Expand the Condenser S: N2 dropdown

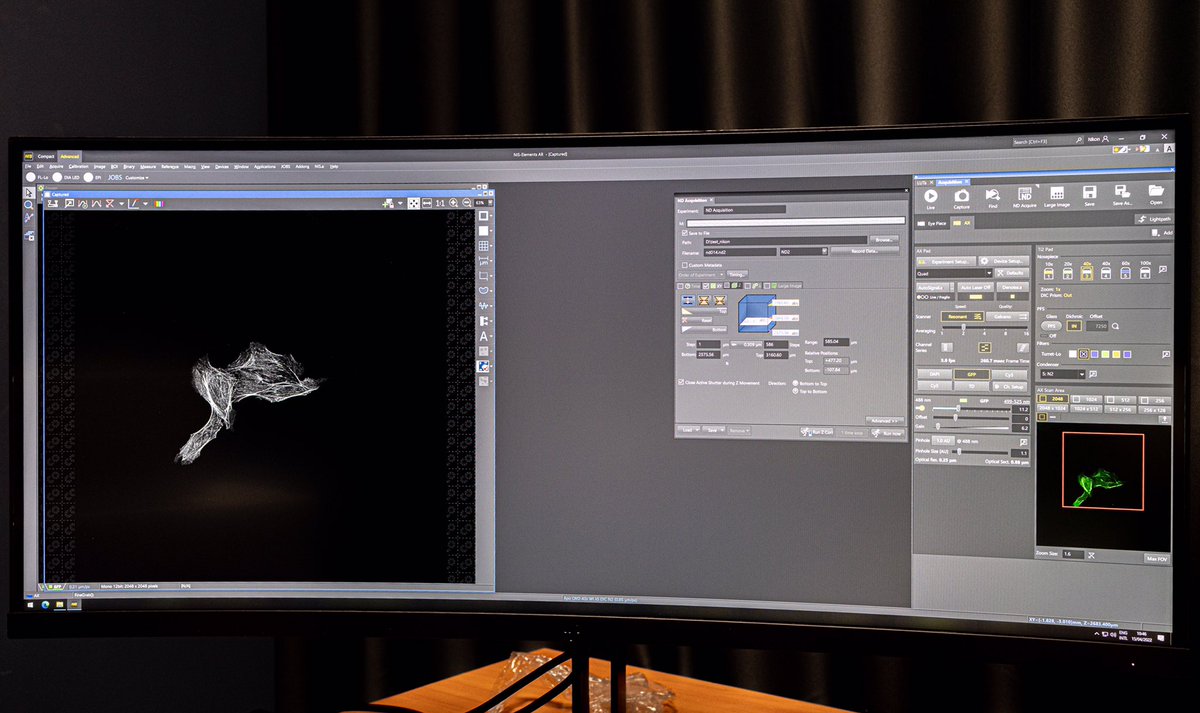(x=1063, y=374)
